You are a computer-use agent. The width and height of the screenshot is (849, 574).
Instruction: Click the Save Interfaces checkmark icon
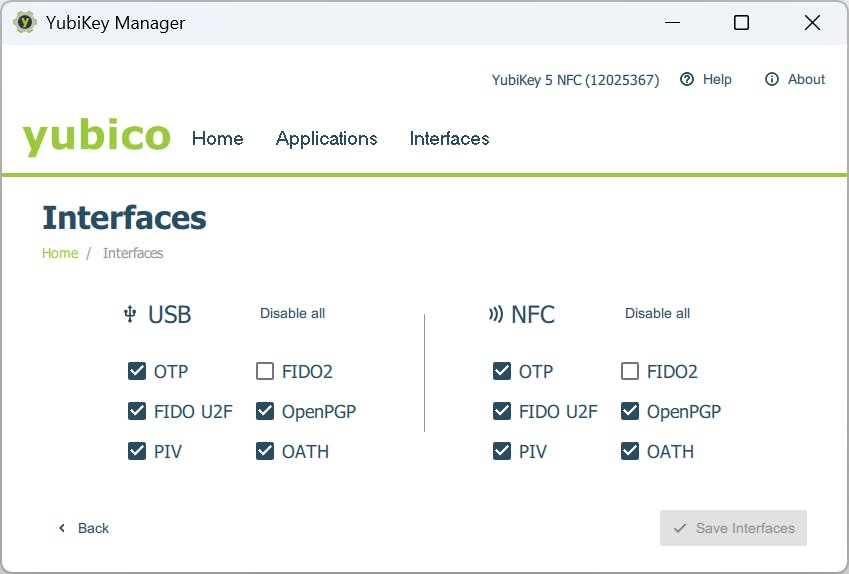pos(680,528)
